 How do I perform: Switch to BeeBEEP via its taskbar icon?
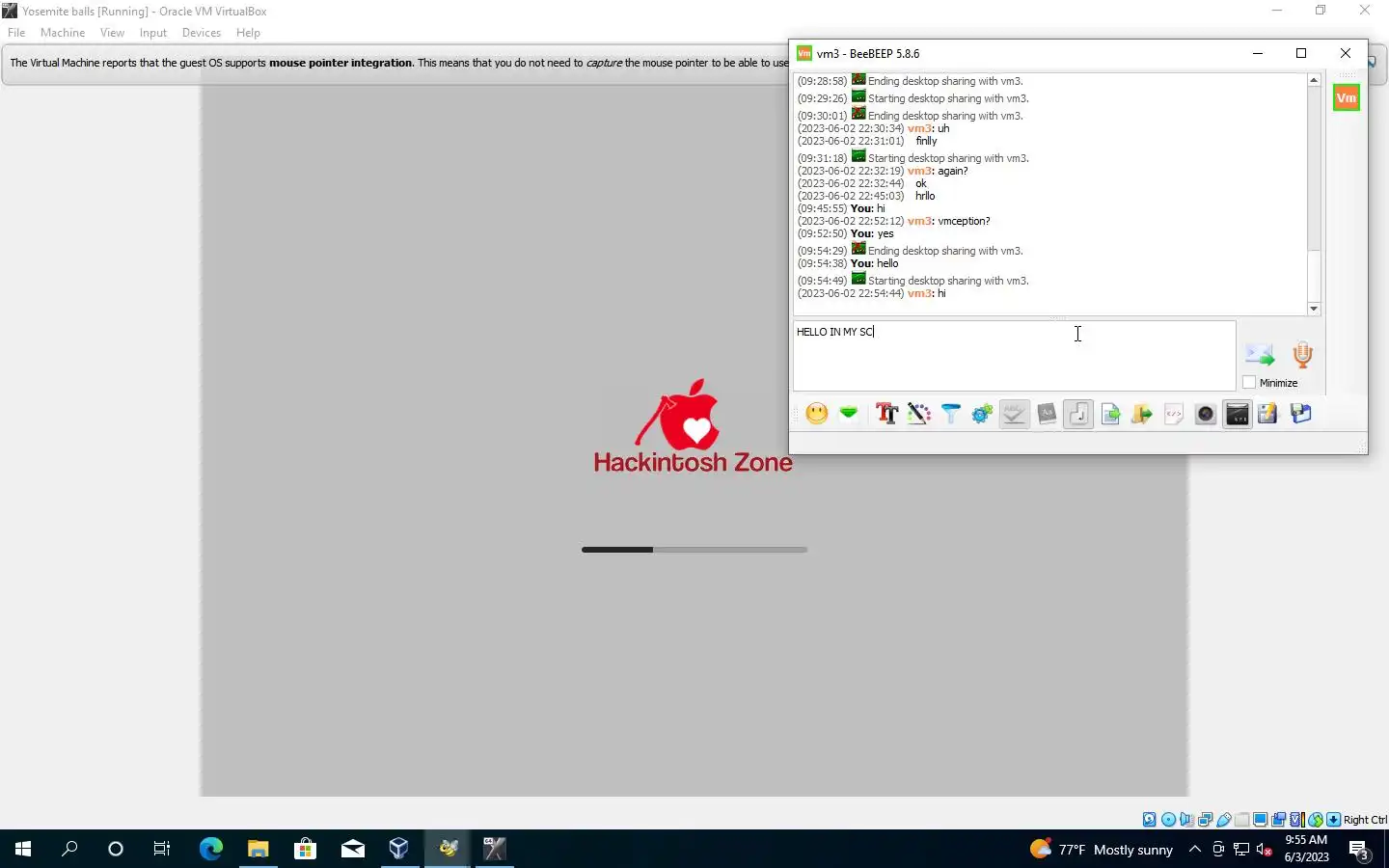[448, 849]
